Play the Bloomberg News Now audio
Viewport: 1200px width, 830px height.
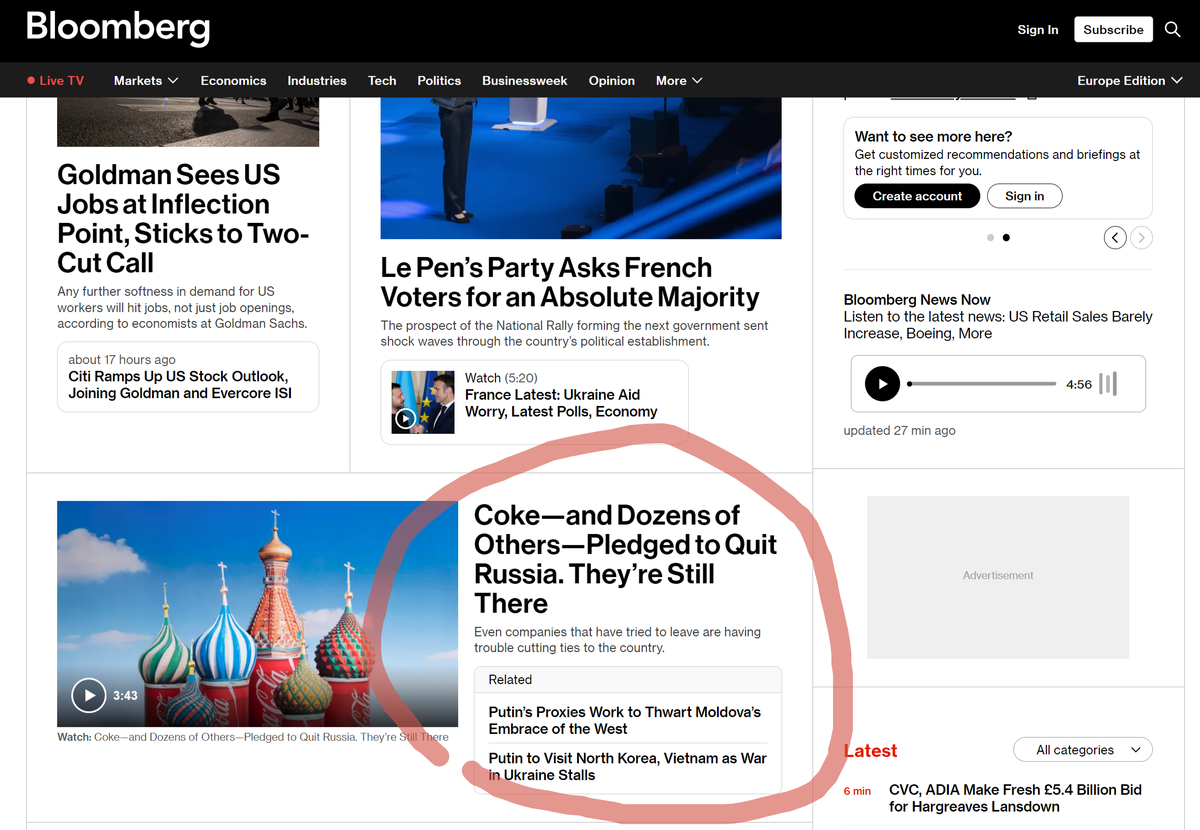coord(882,383)
